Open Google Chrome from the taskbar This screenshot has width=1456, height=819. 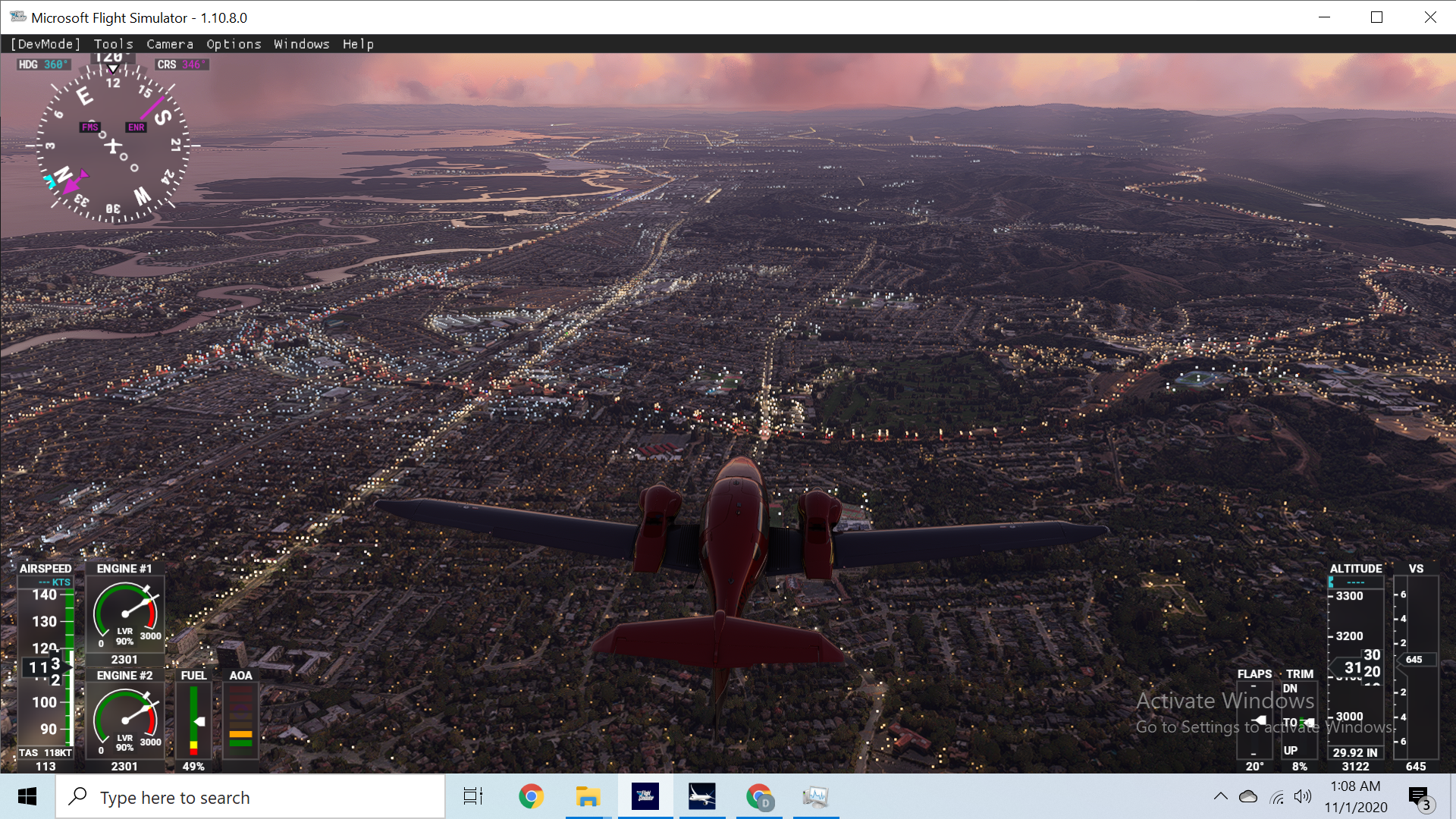(531, 796)
